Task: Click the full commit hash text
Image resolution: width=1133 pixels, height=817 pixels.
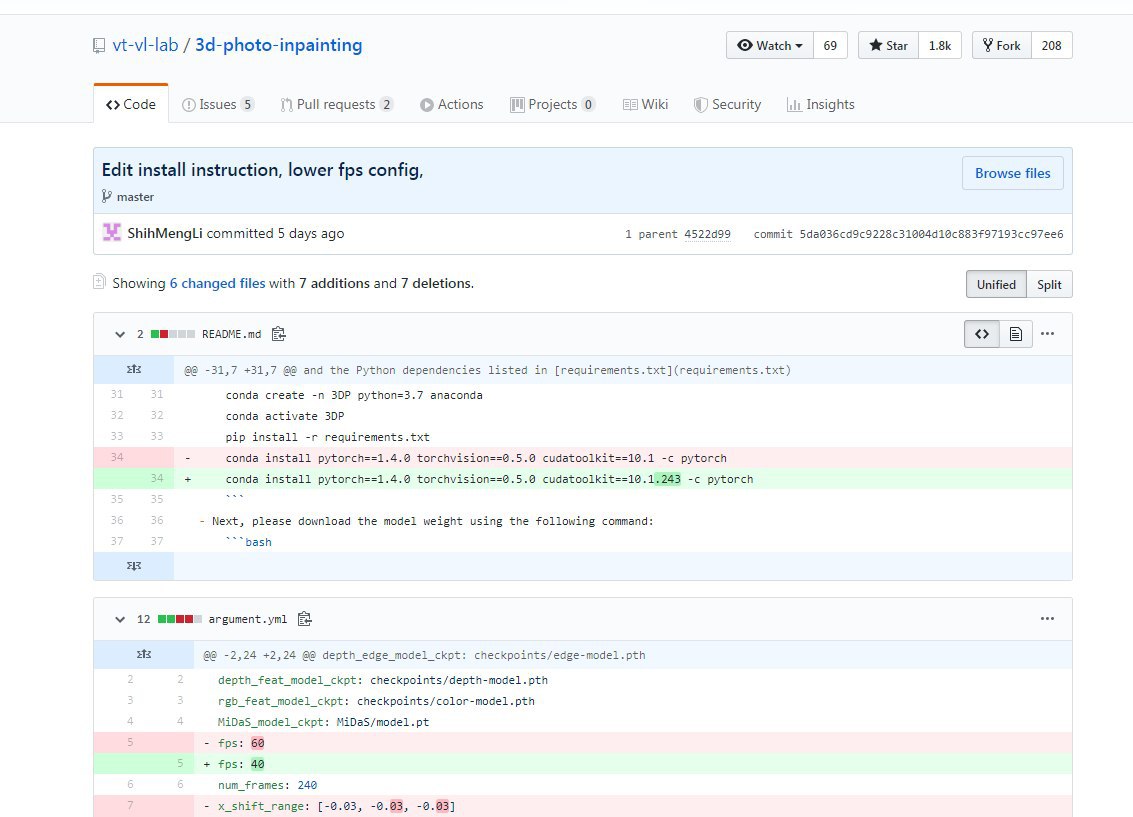Action: [x=931, y=234]
